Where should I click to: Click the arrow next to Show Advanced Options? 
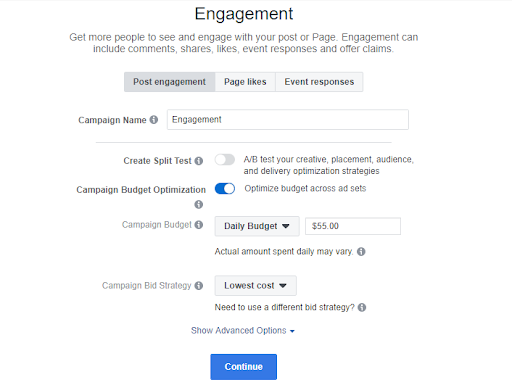click(x=292, y=331)
